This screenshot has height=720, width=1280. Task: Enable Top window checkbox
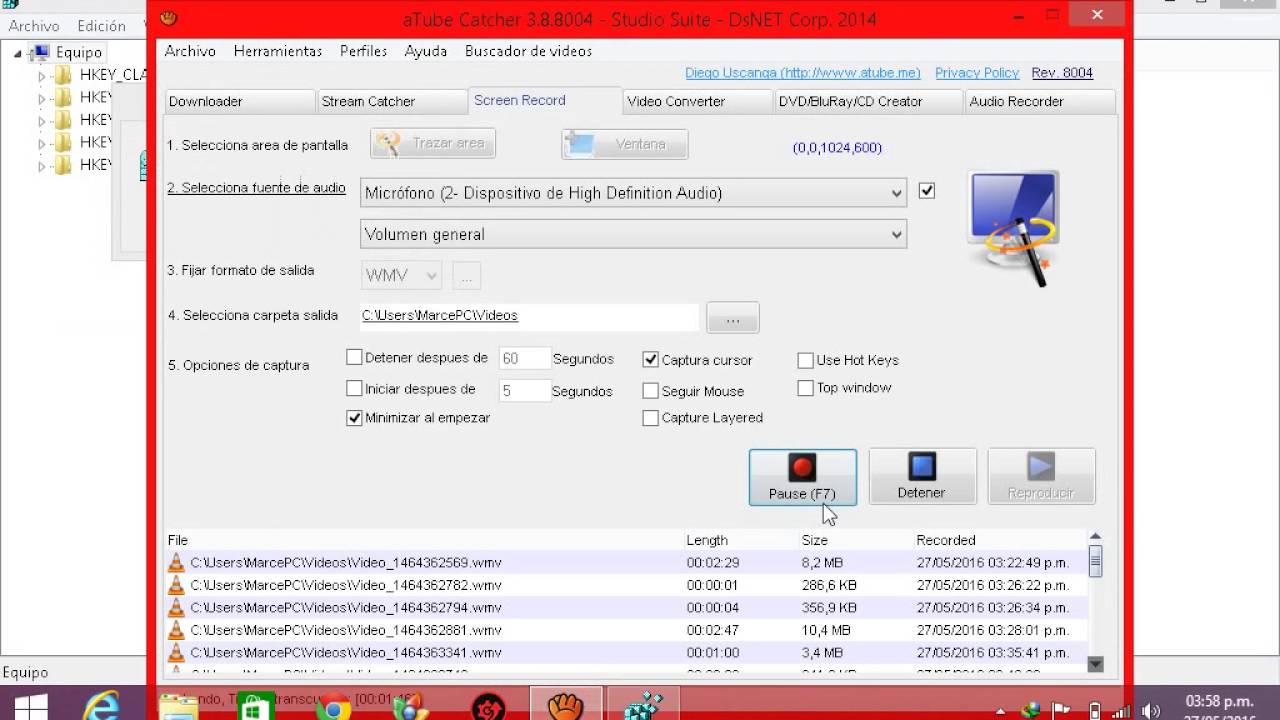(805, 388)
